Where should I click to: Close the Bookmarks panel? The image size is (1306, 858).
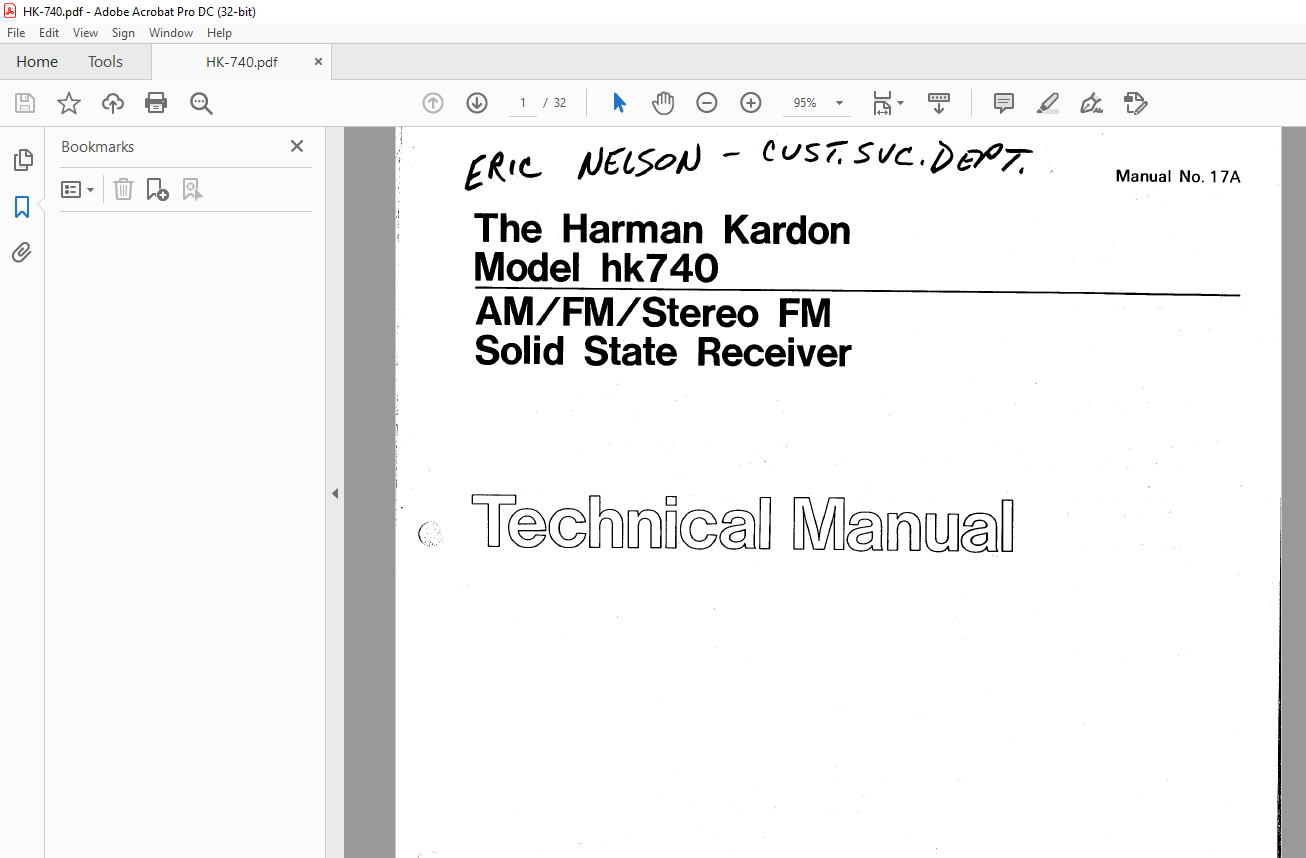[297, 146]
